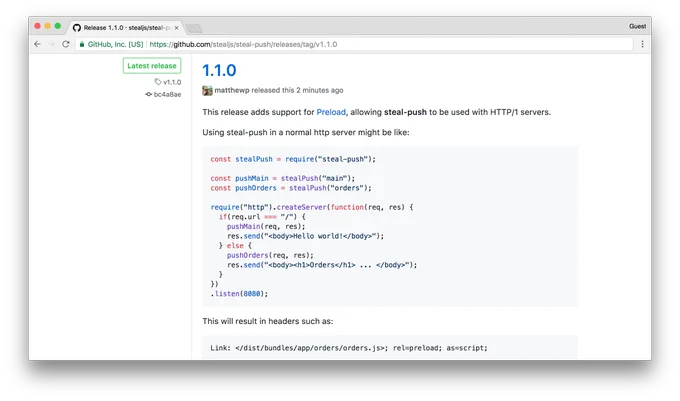This screenshot has width=680, height=401.
Task: Click the '} else {' code line
Action: point(235,246)
